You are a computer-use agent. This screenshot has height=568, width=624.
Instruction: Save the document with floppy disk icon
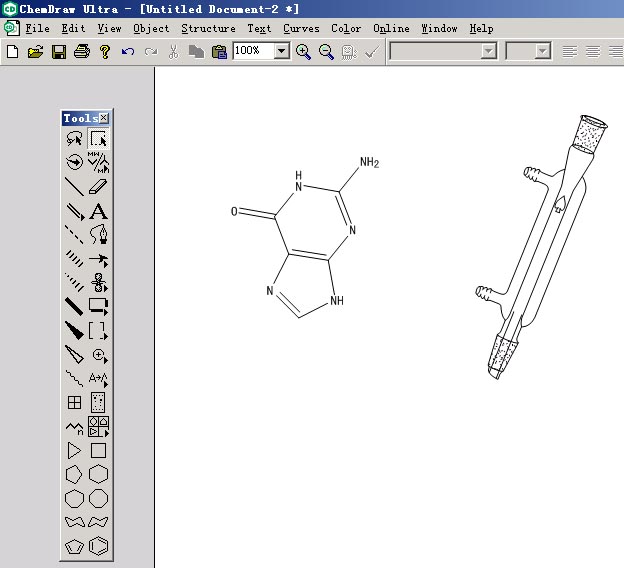[x=59, y=51]
